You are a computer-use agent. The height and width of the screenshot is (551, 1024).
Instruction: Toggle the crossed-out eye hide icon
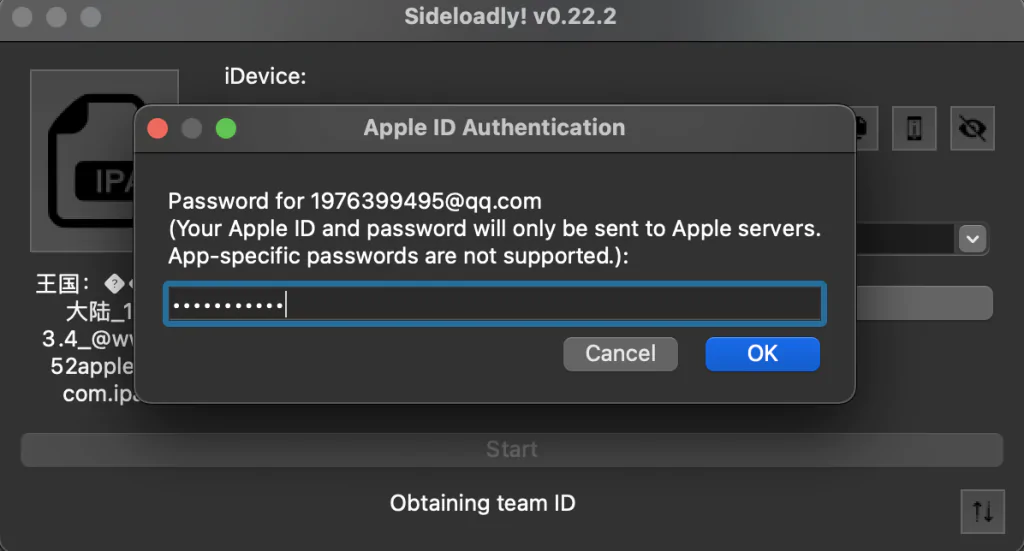pos(972,128)
